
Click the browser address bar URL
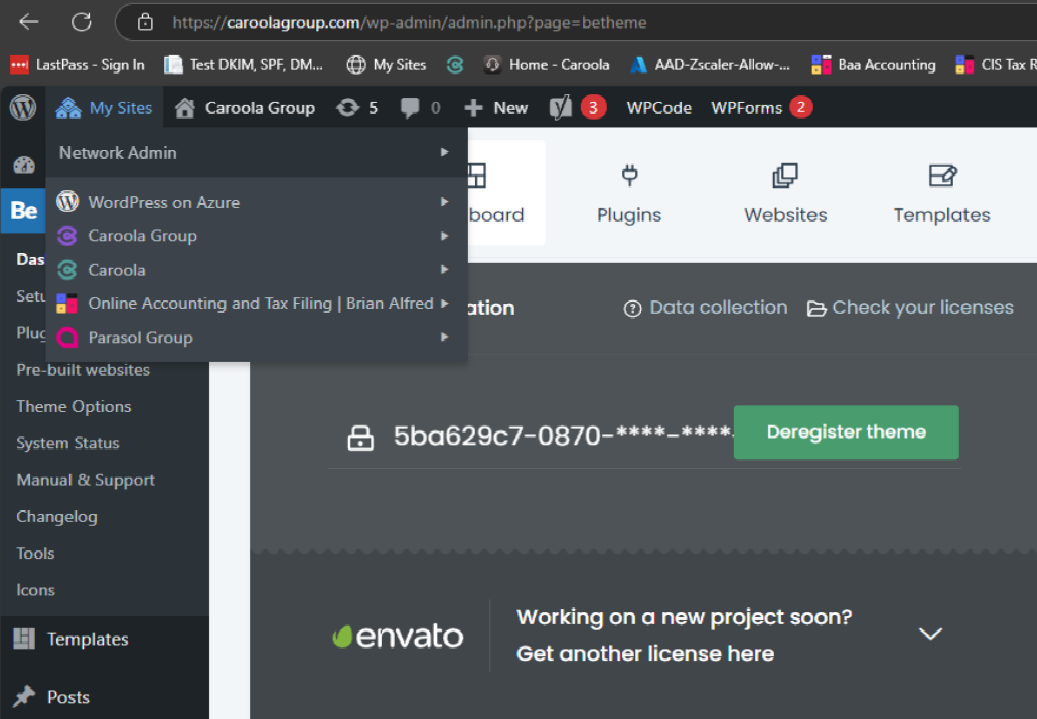[410, 21]
